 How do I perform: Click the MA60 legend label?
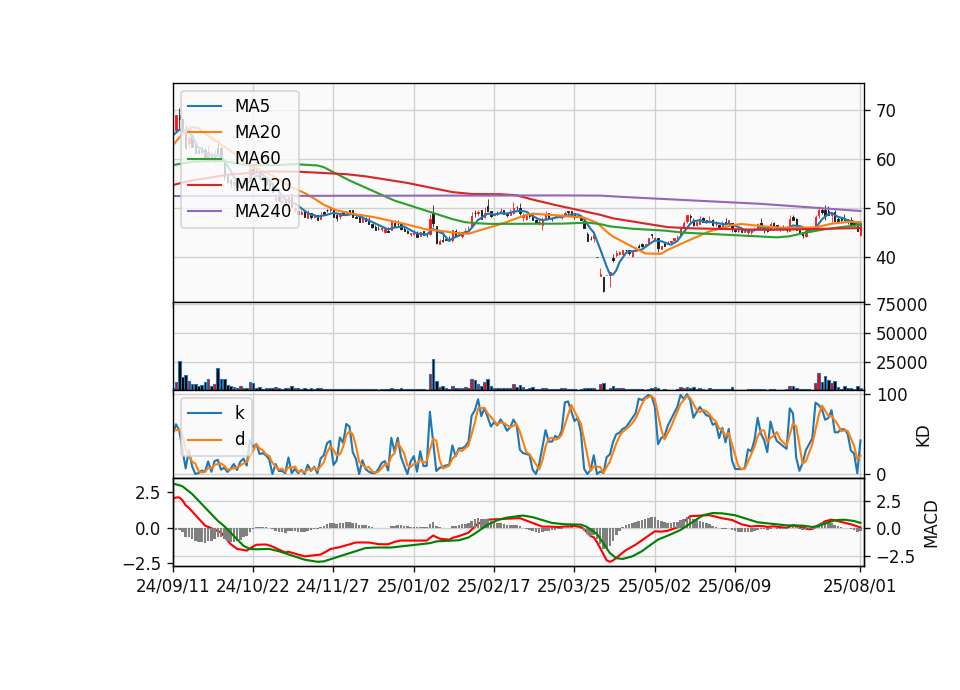pyautogui.click(x=257, y=158)
